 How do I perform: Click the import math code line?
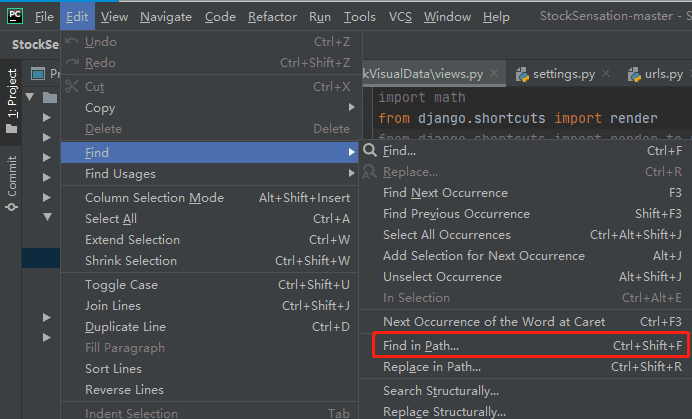tap(415, 98)
